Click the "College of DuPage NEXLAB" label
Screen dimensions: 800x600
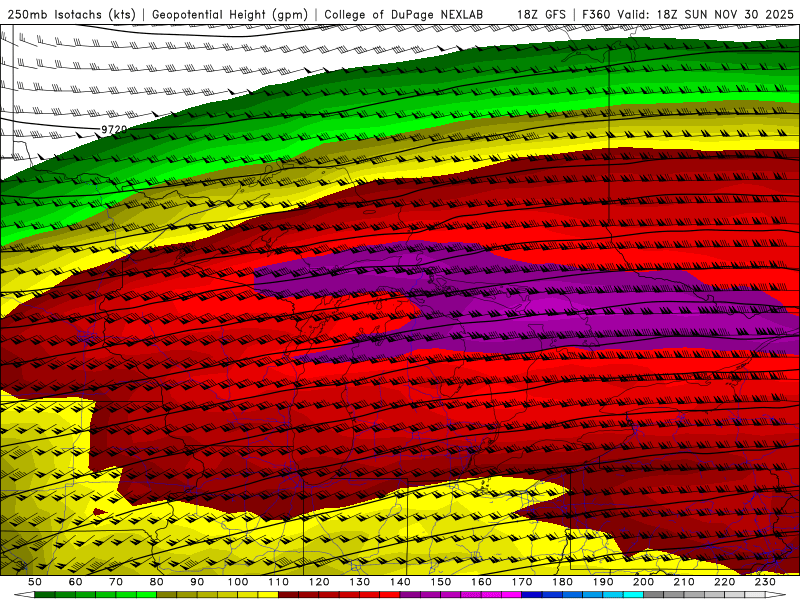coord(403,15)
